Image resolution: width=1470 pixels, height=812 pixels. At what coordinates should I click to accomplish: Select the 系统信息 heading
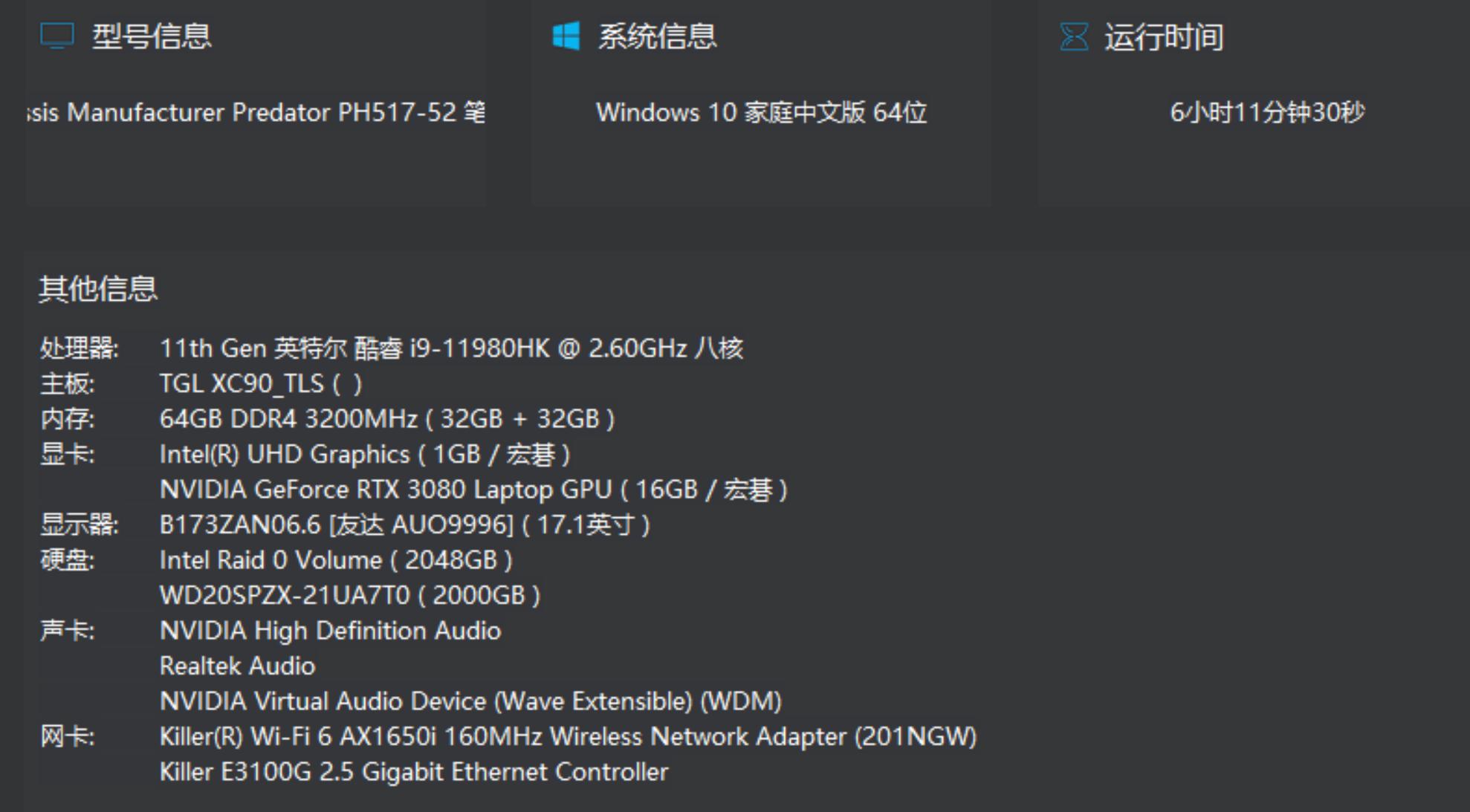(x=658, y=36)
